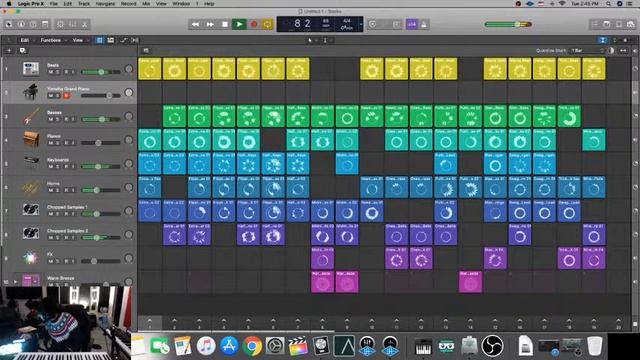This screenshot has width=640, height=360.
Task: Toggle the purple count-in button
Action: (x=412, y=24)
